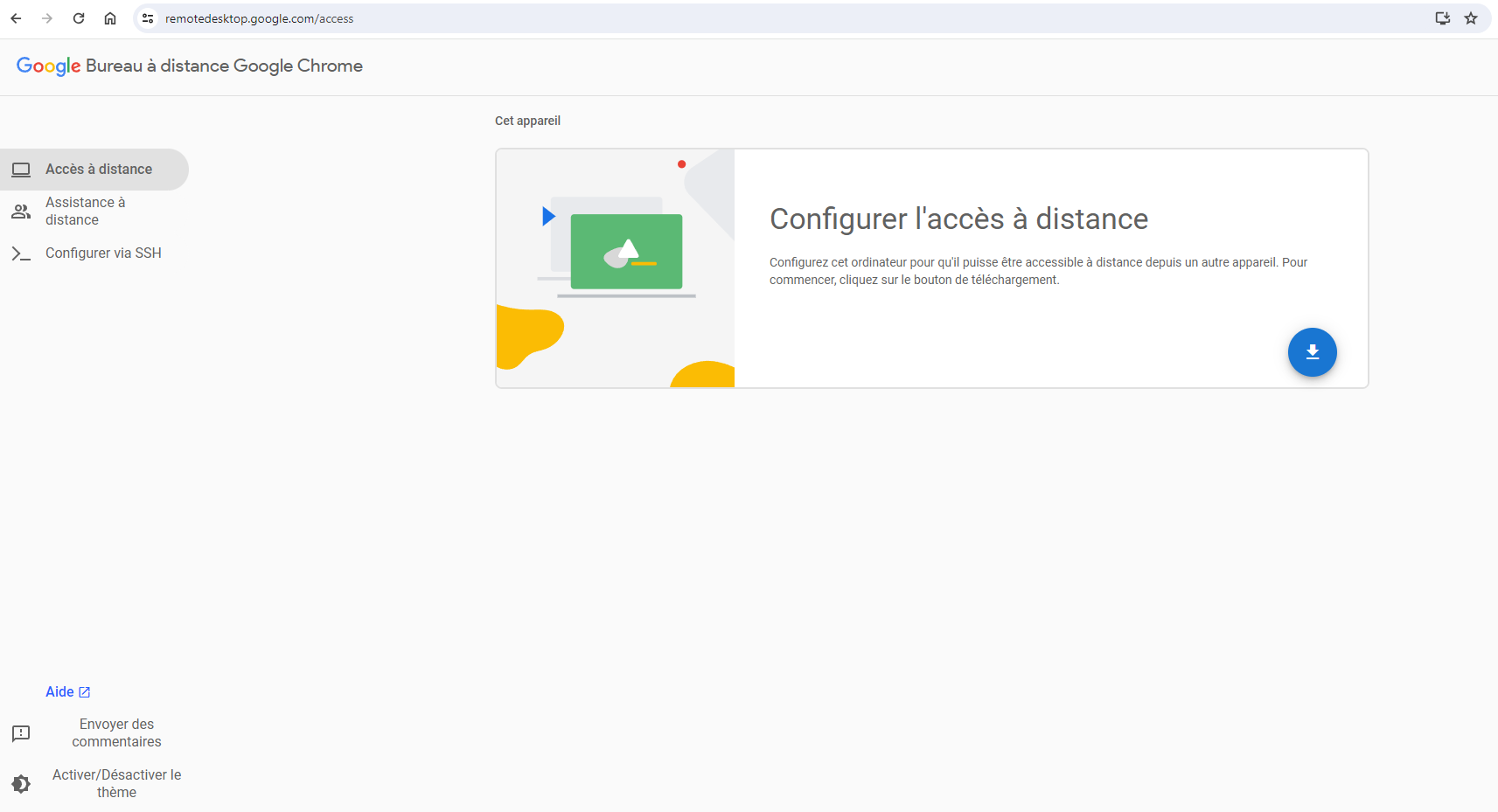1498x812 pixels.
Task: Open the browser home page icon
Action: [x=110, y=18]
